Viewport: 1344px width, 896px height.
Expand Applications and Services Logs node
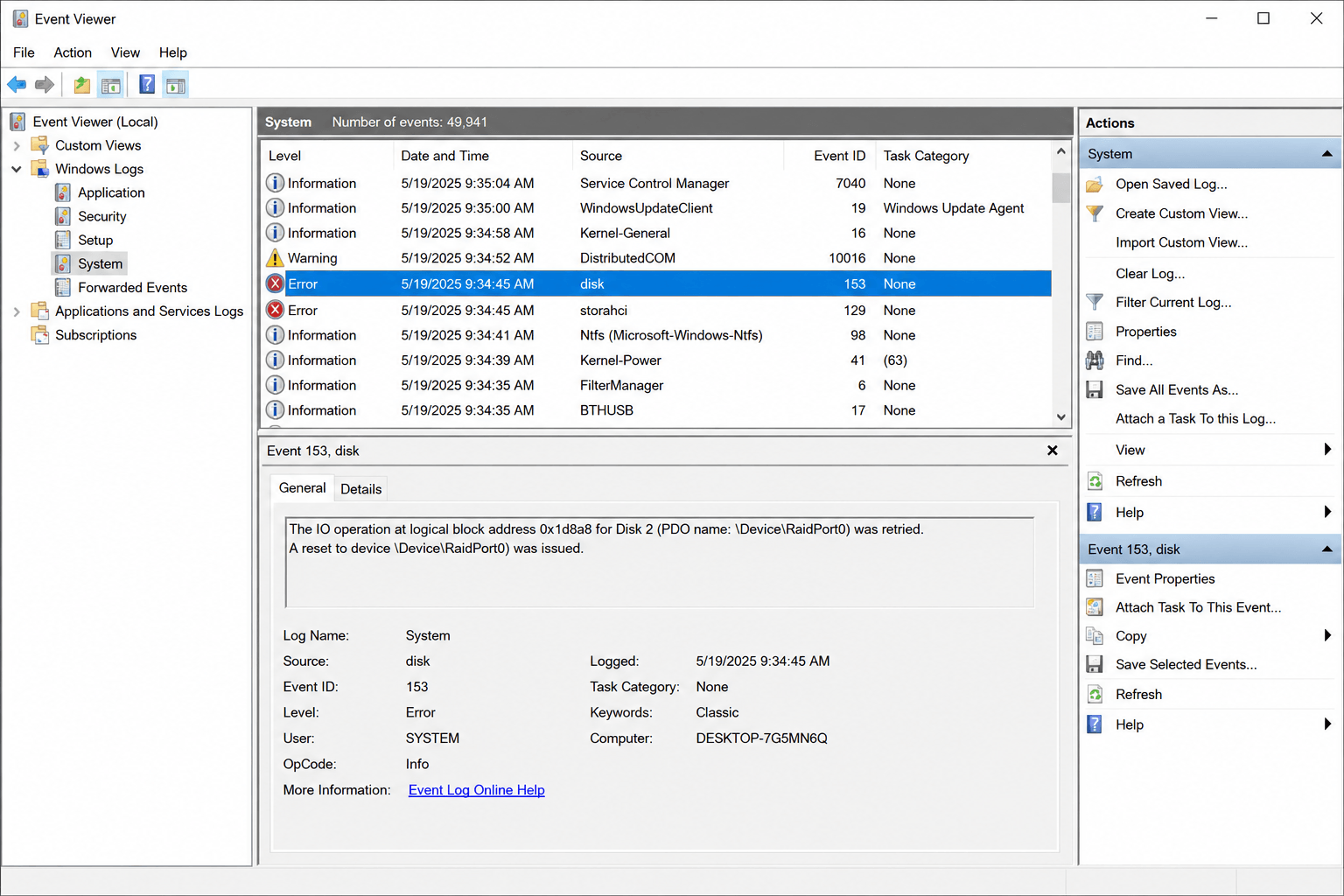(17, 311)
